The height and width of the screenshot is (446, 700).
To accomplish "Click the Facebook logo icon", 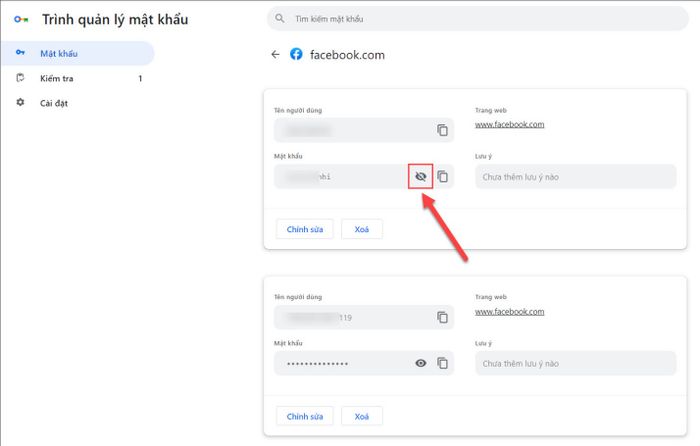I will tap(296, 54).
